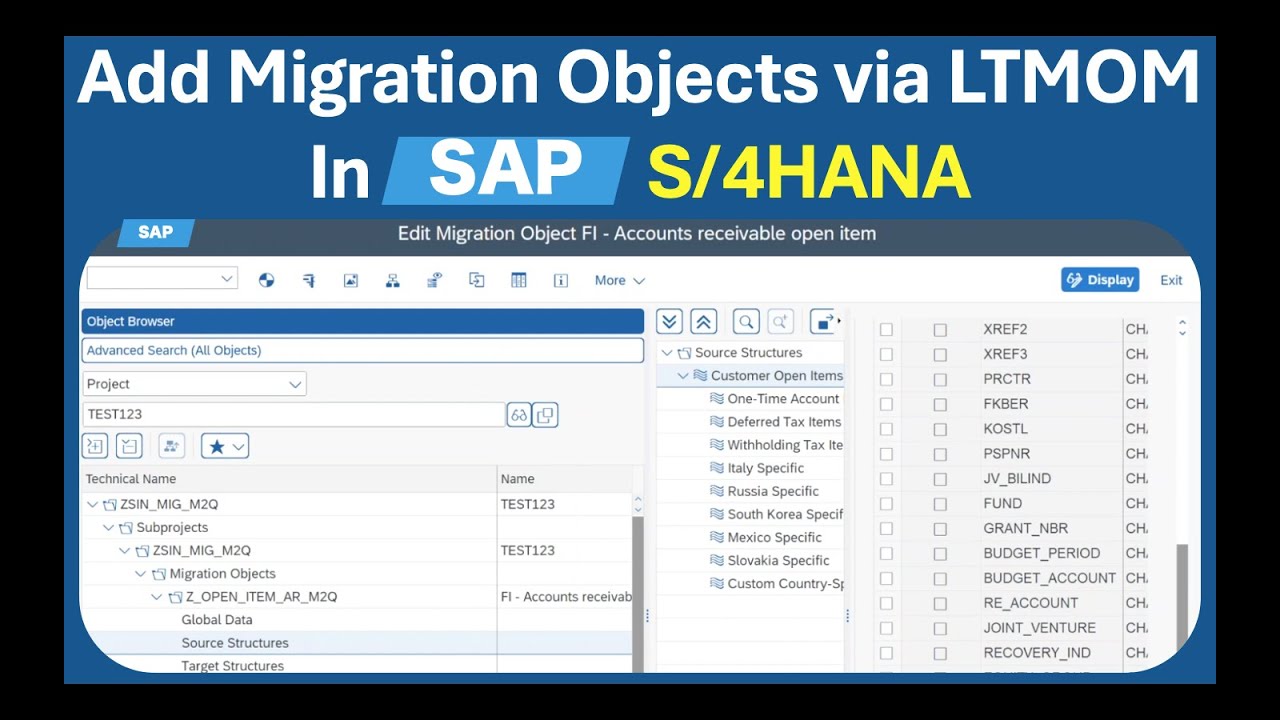
Task: Click the half-filled circle toolbar icon
Action: (x=266, y=281)
